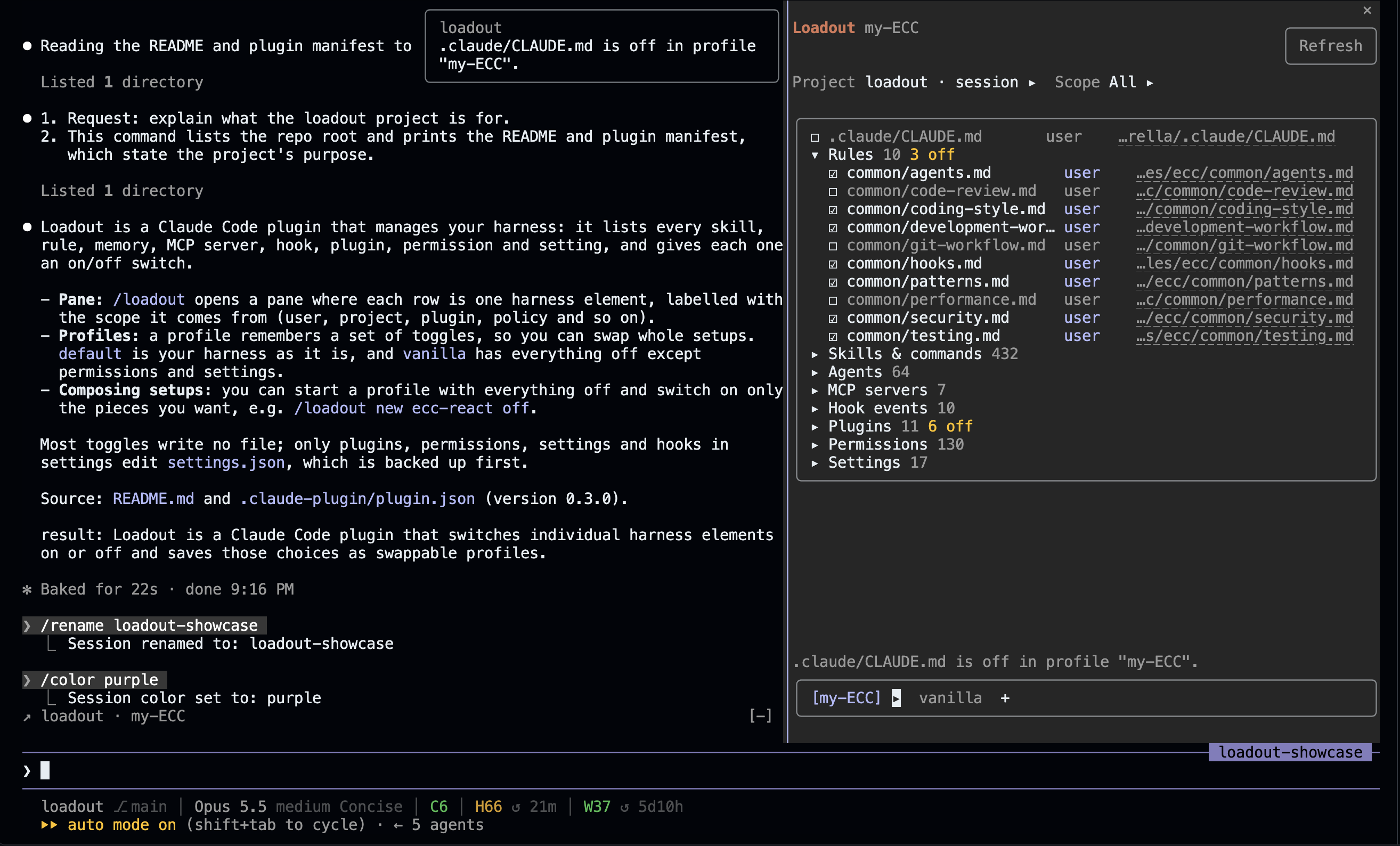Expand the Hook events section

point(814,409)
